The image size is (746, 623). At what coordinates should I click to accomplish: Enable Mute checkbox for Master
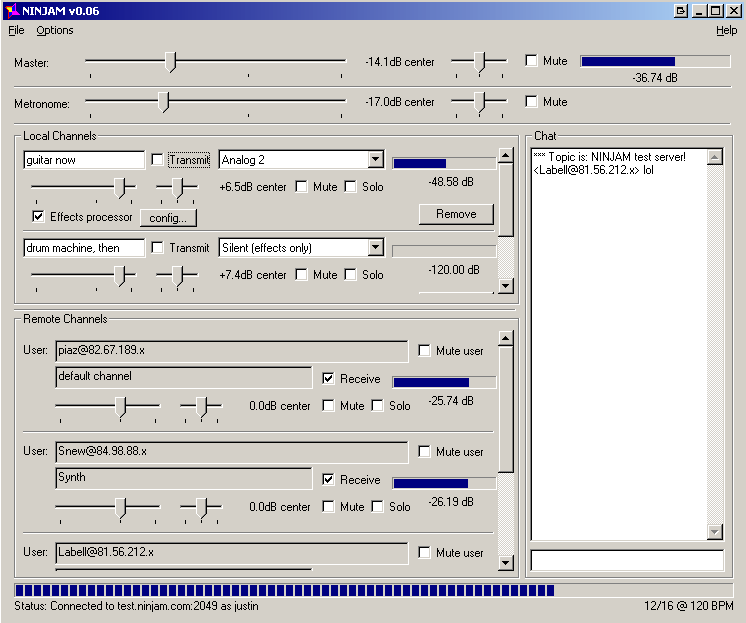pyautogui.click(x=531, y=61)
